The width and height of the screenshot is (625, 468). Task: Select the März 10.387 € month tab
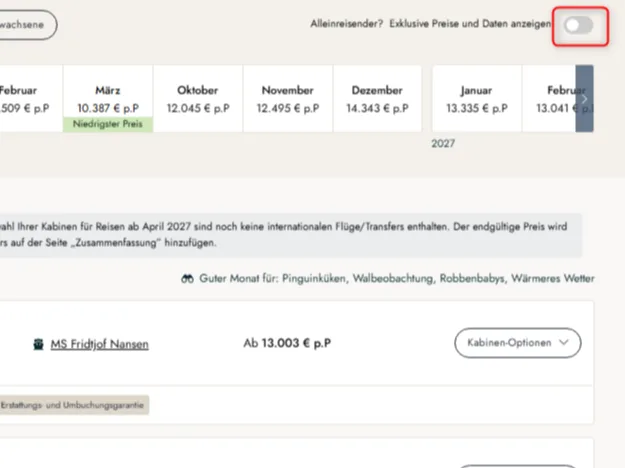(108, 98)
